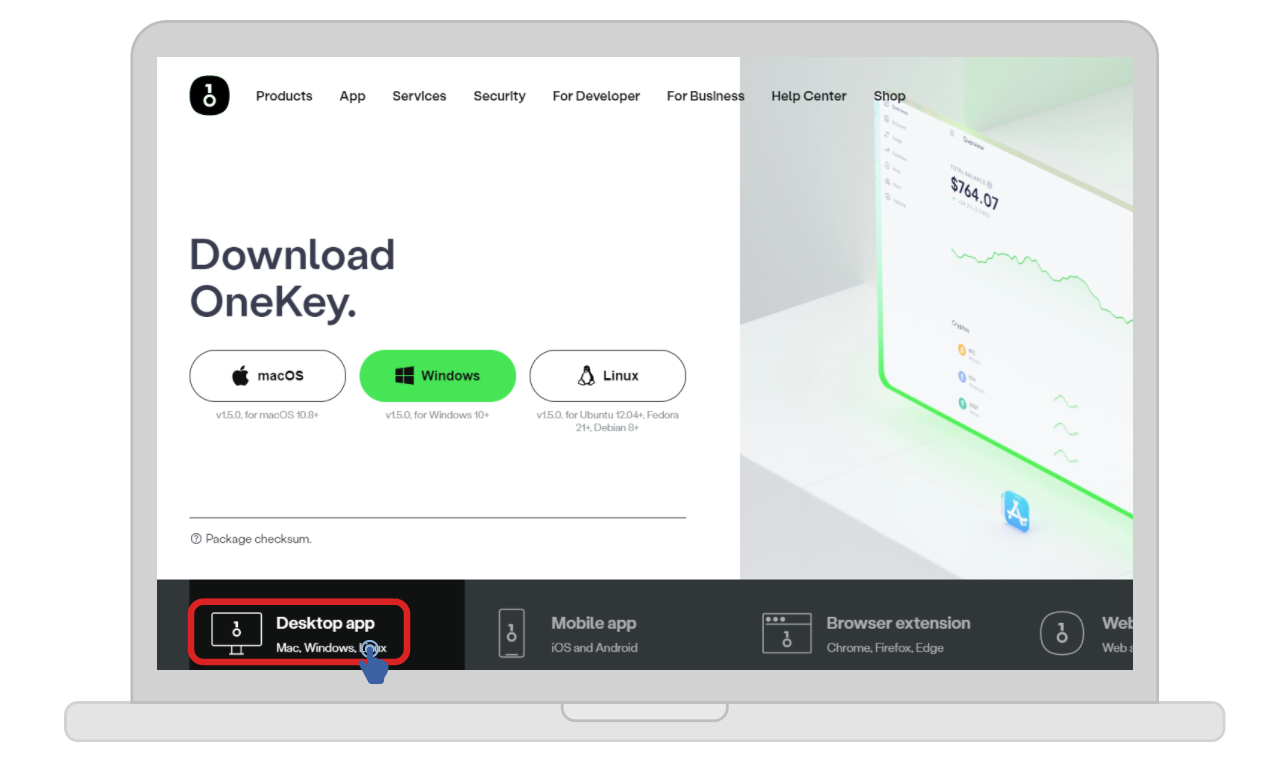Image resolution: width=1288 pixels, height=765 pixels.
Task: Open the For Business menu
Action: 705,96
